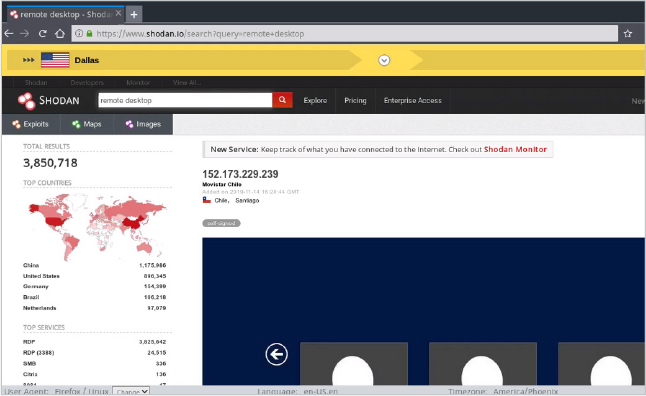Click the second user avatar in screenshot
Screen dimensions: 646x396
click(x=482, y=363)
